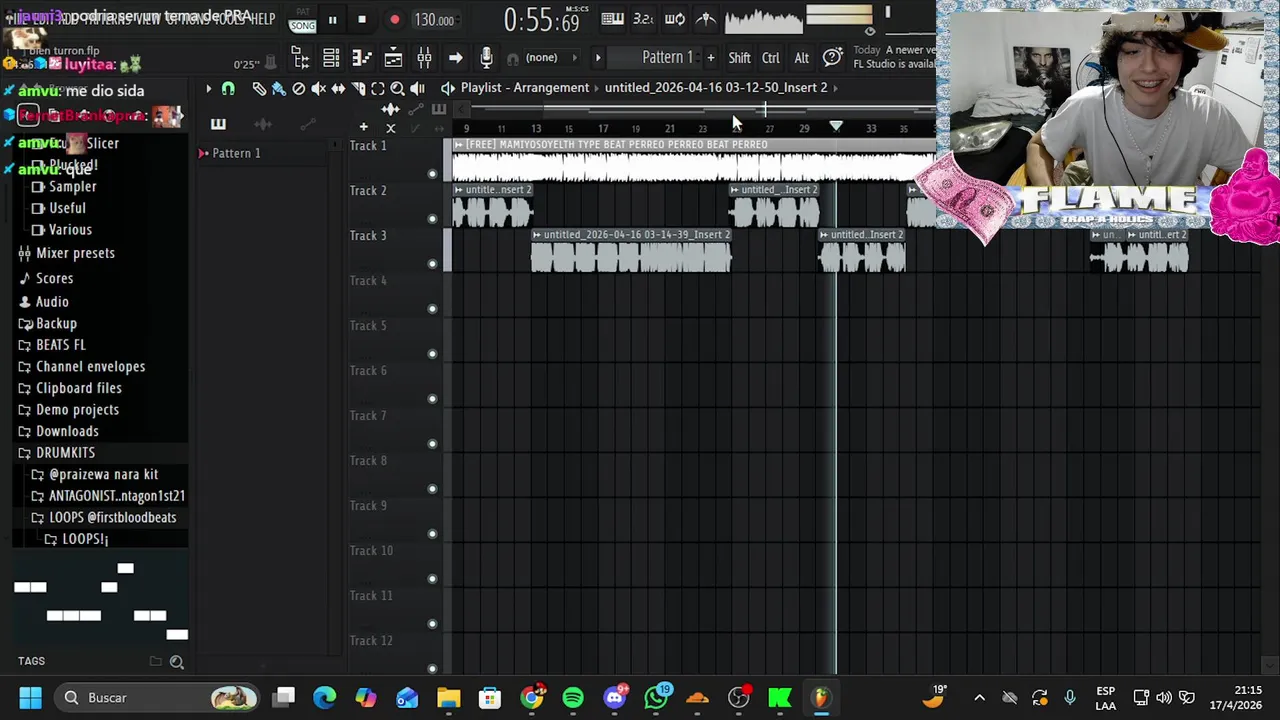Open untitled_2026-04-16 03-12-50_Insert 2 breadcrumb

pyautogui.click(x=716, y=88)
